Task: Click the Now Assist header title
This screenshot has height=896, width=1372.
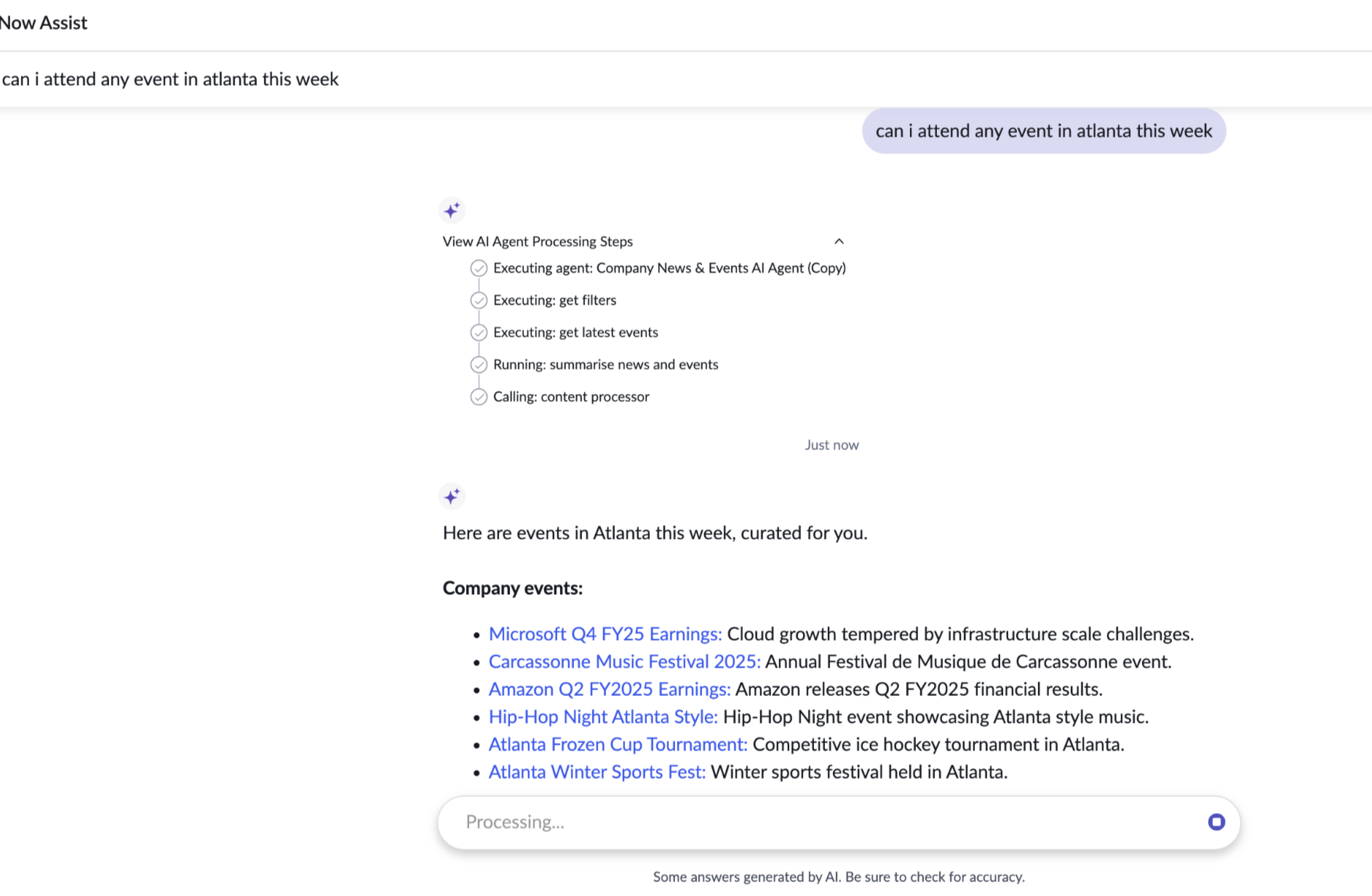Action: (44, 23)
